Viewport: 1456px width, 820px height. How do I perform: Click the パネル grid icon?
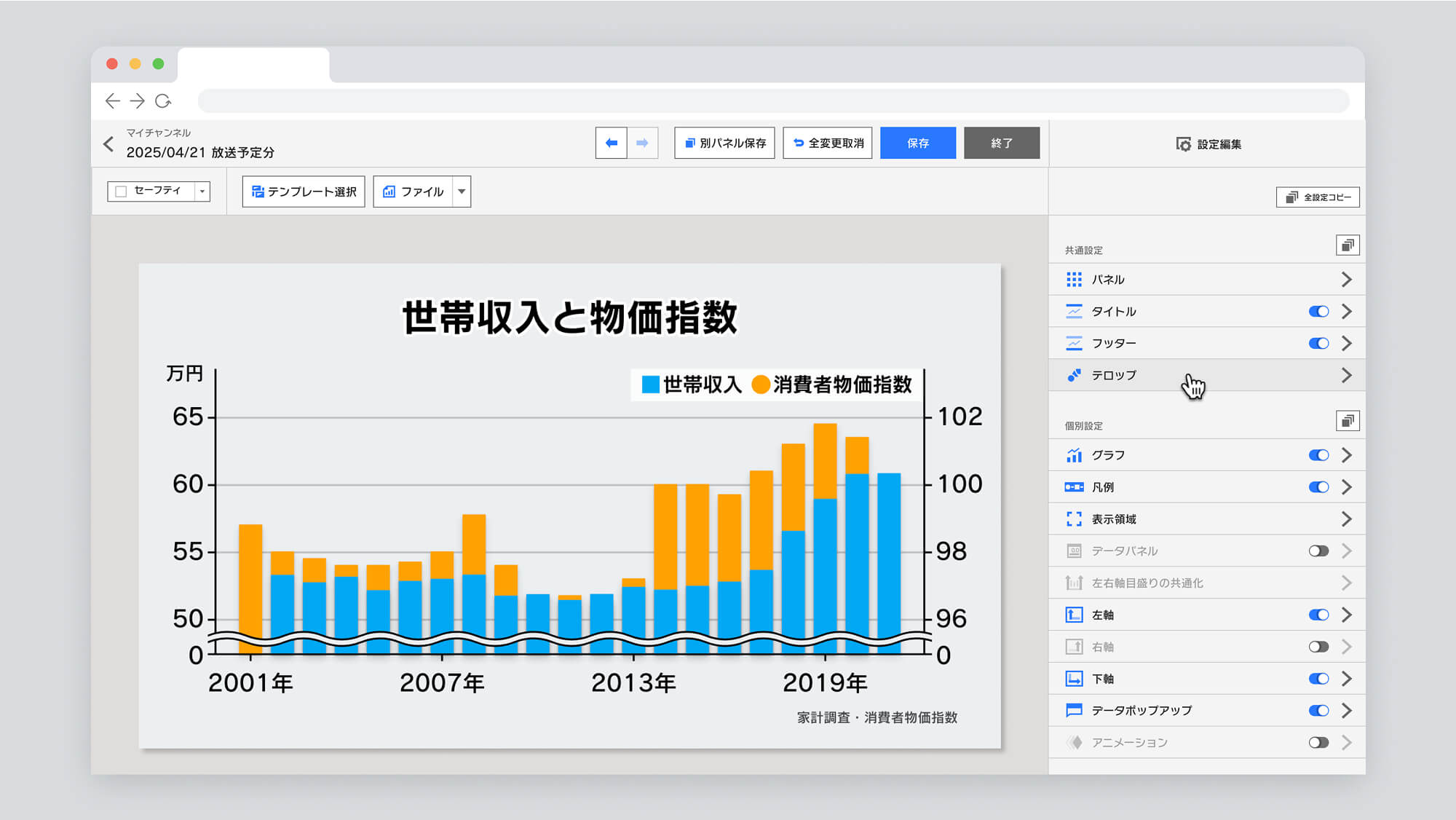1074,280
